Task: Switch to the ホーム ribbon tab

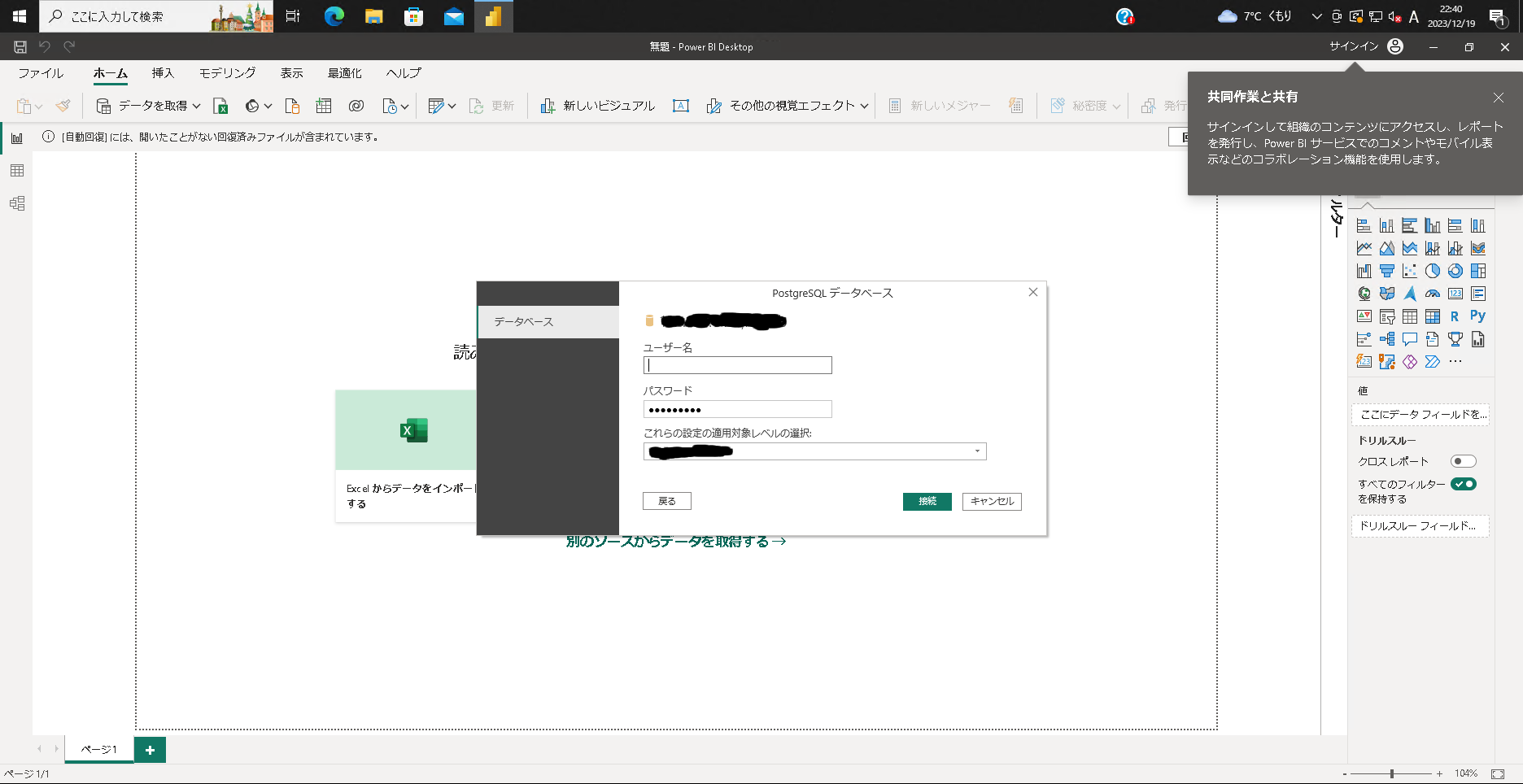Action: pos(111,73)
